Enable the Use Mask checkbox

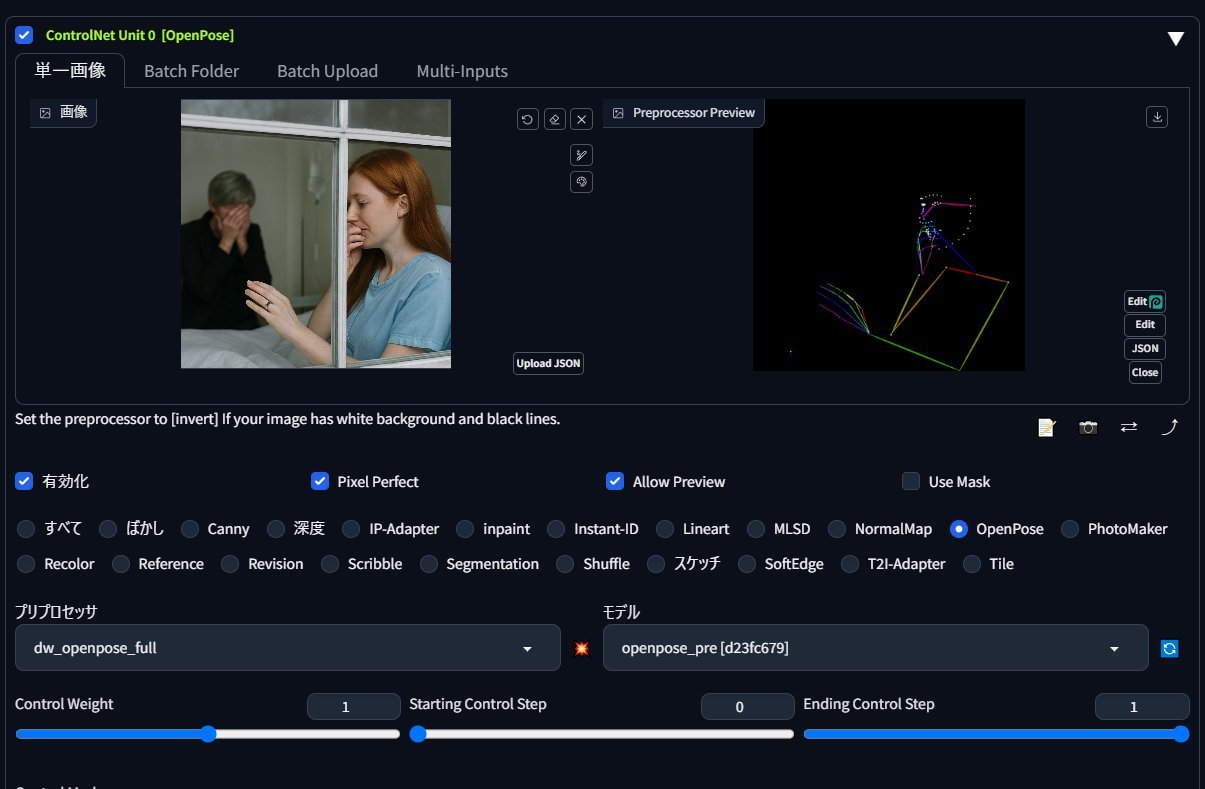(x=911, y=481)
